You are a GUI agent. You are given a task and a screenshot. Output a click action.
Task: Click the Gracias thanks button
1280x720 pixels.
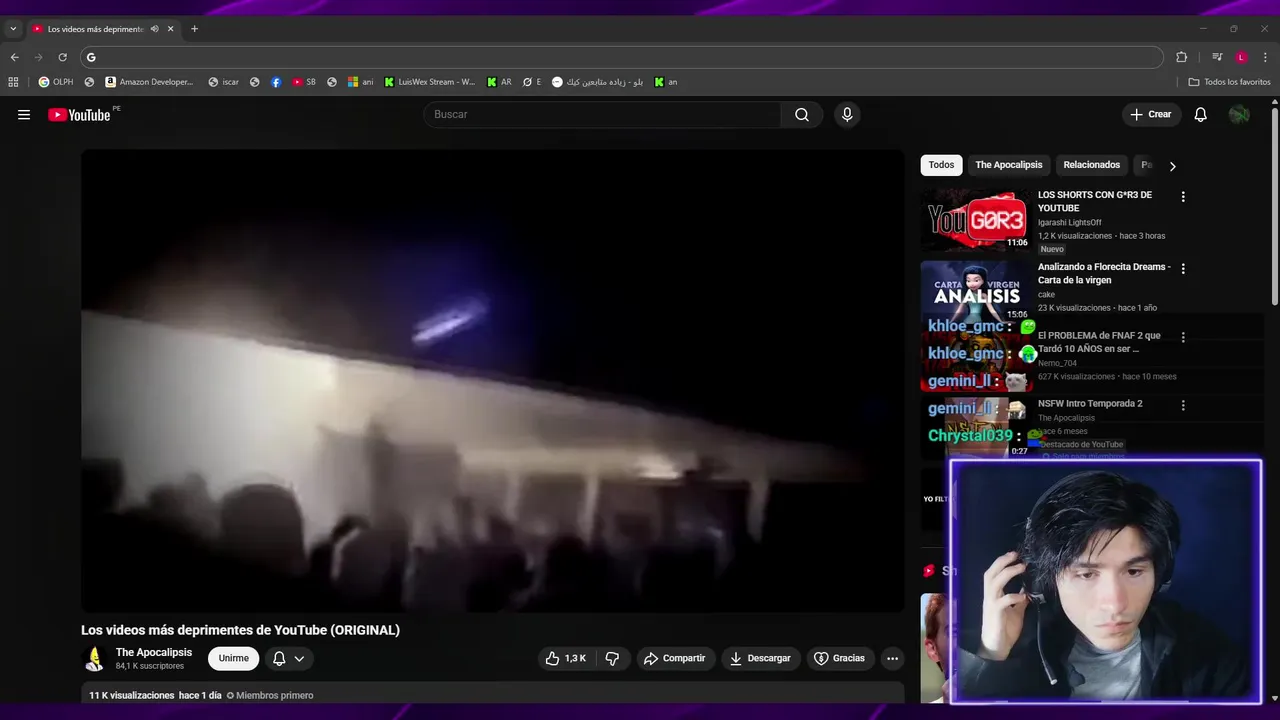[839, 658]
